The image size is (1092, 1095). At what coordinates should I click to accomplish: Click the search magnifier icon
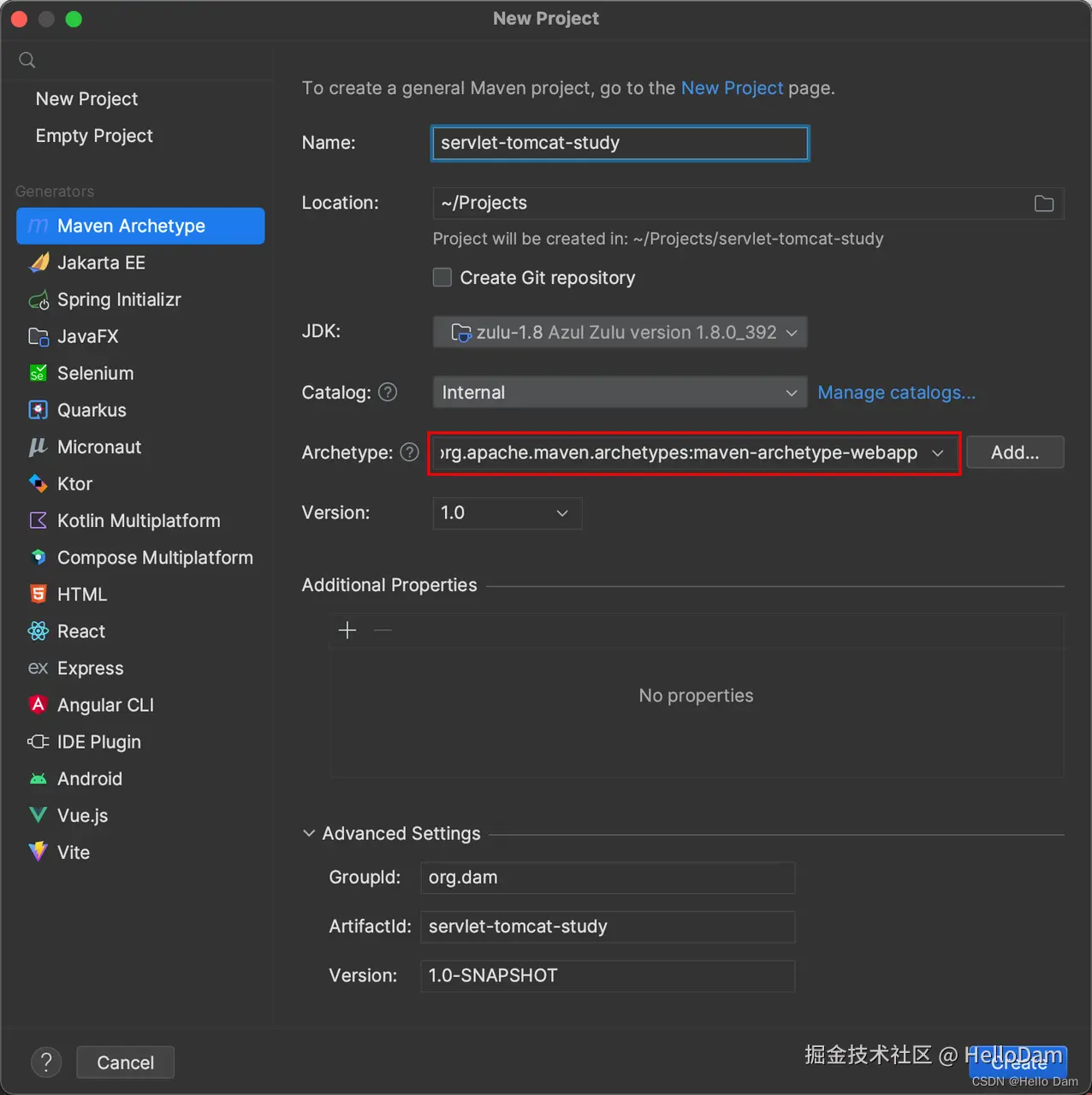27,60
